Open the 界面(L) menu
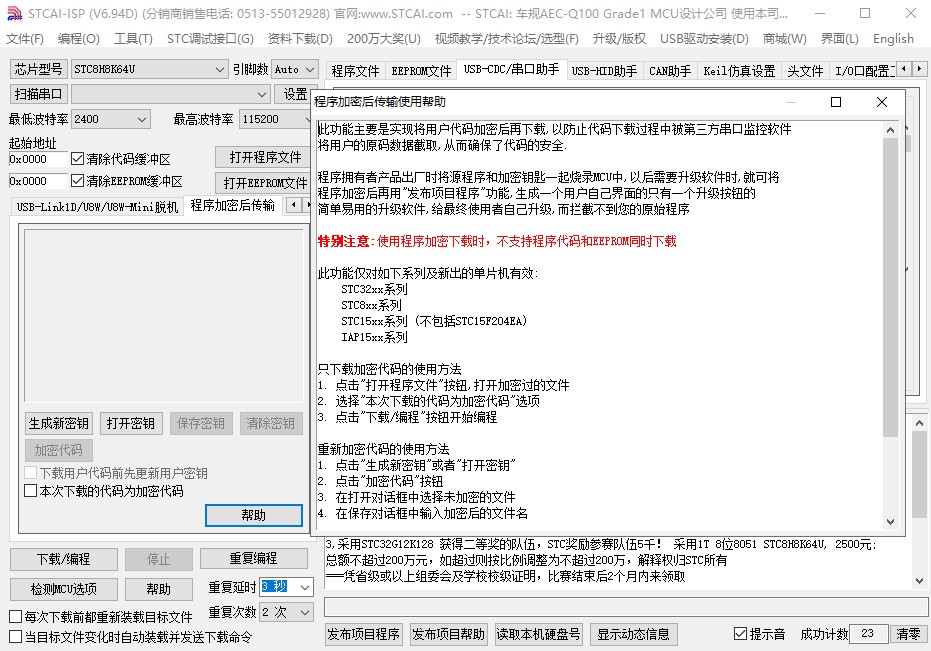This screenshot has width=931, height=651. click(x=840, y=39)
